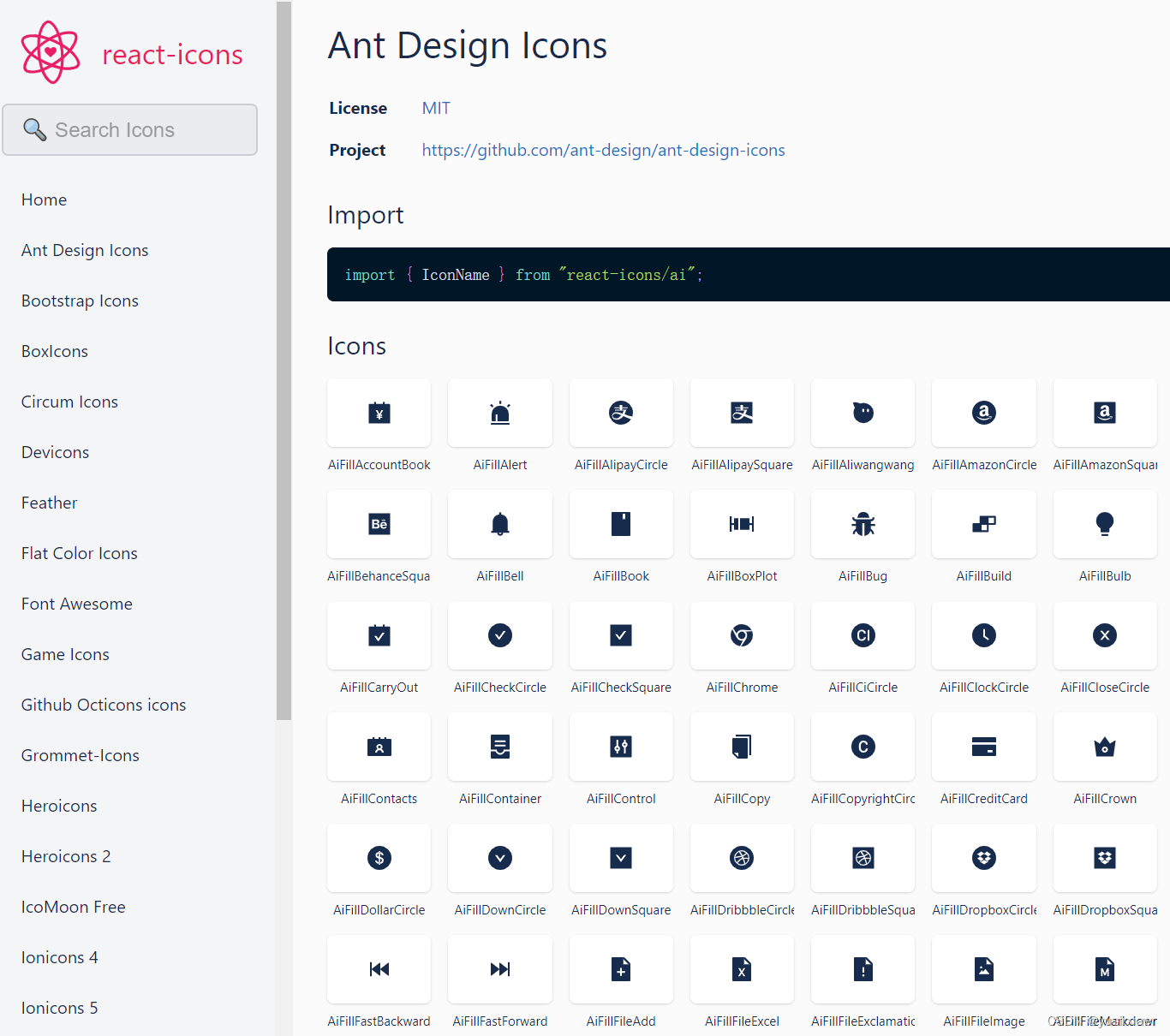Go to Github Octicons icons
This screenshot has height=1036, width=1170.
pos(104,705)
